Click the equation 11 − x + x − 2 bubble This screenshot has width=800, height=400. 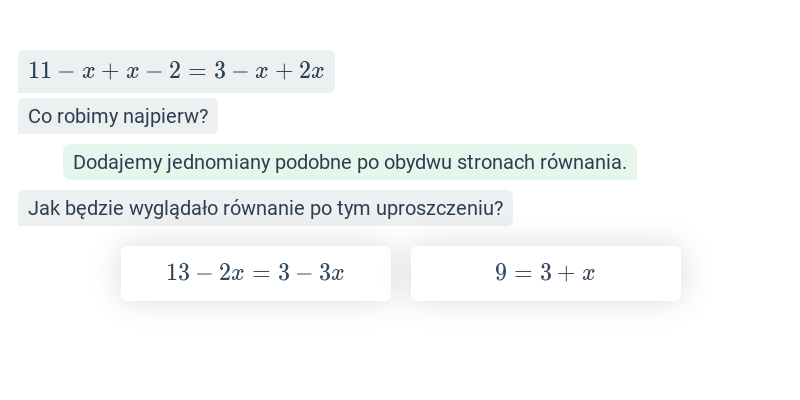tap(176, 71)
